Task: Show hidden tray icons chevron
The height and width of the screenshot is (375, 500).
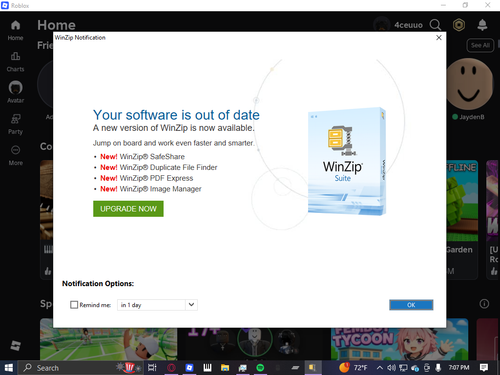Action: click(x=380, y=368)
